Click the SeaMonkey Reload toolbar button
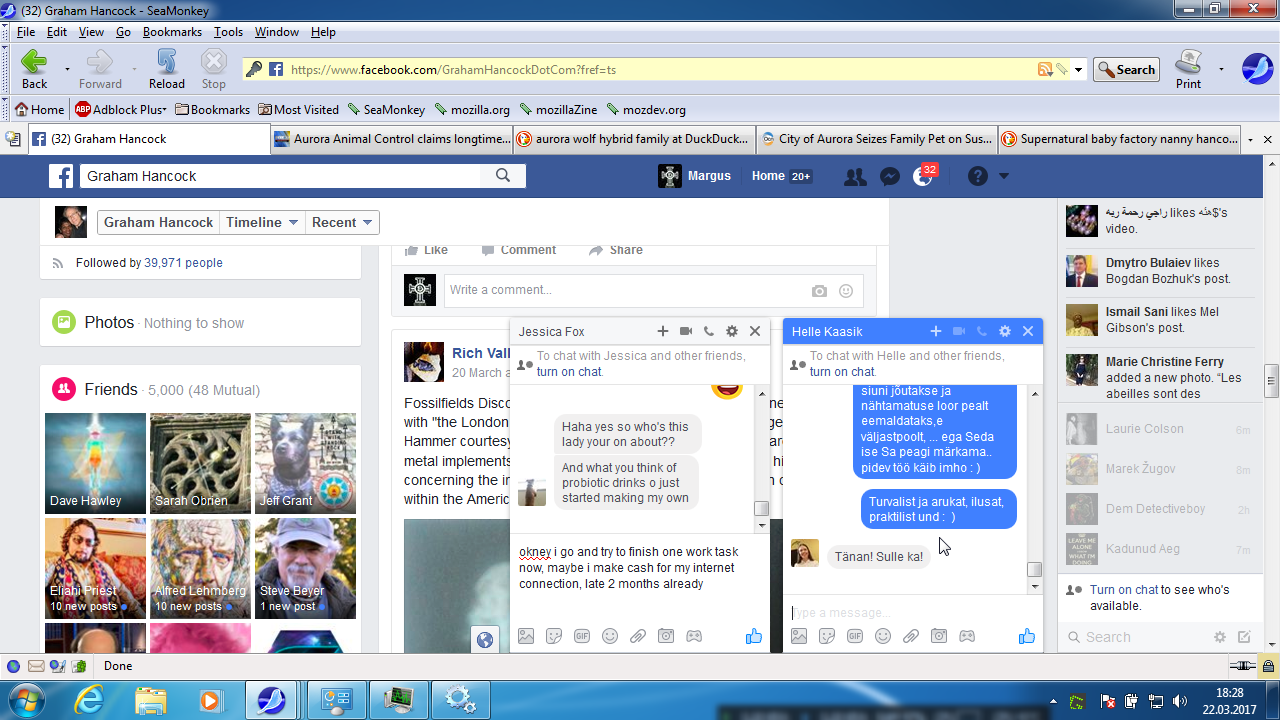The width and height of the screenshot is (1280, 720). pos(166,69)
